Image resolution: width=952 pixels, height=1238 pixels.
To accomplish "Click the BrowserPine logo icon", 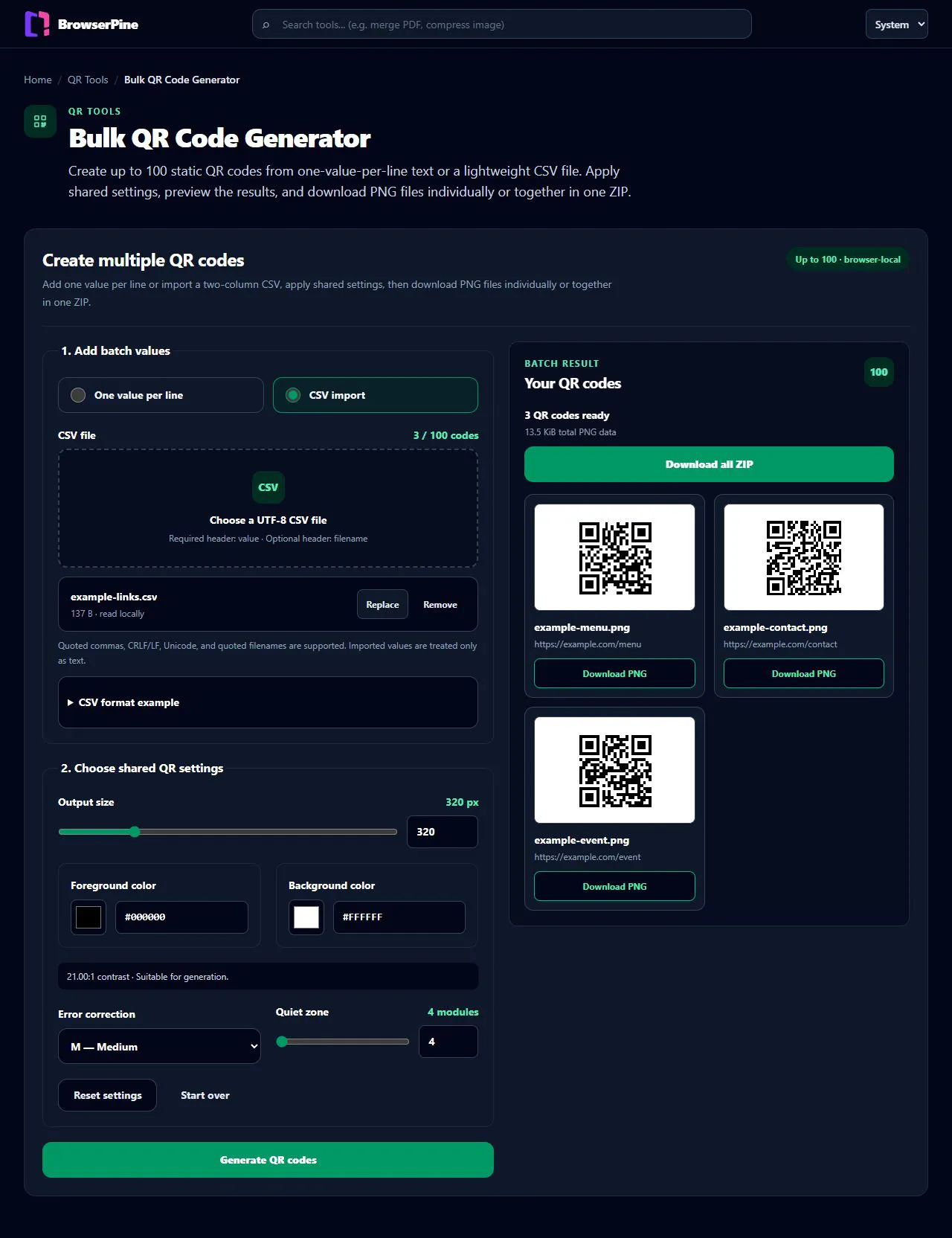I will [37, 24].
